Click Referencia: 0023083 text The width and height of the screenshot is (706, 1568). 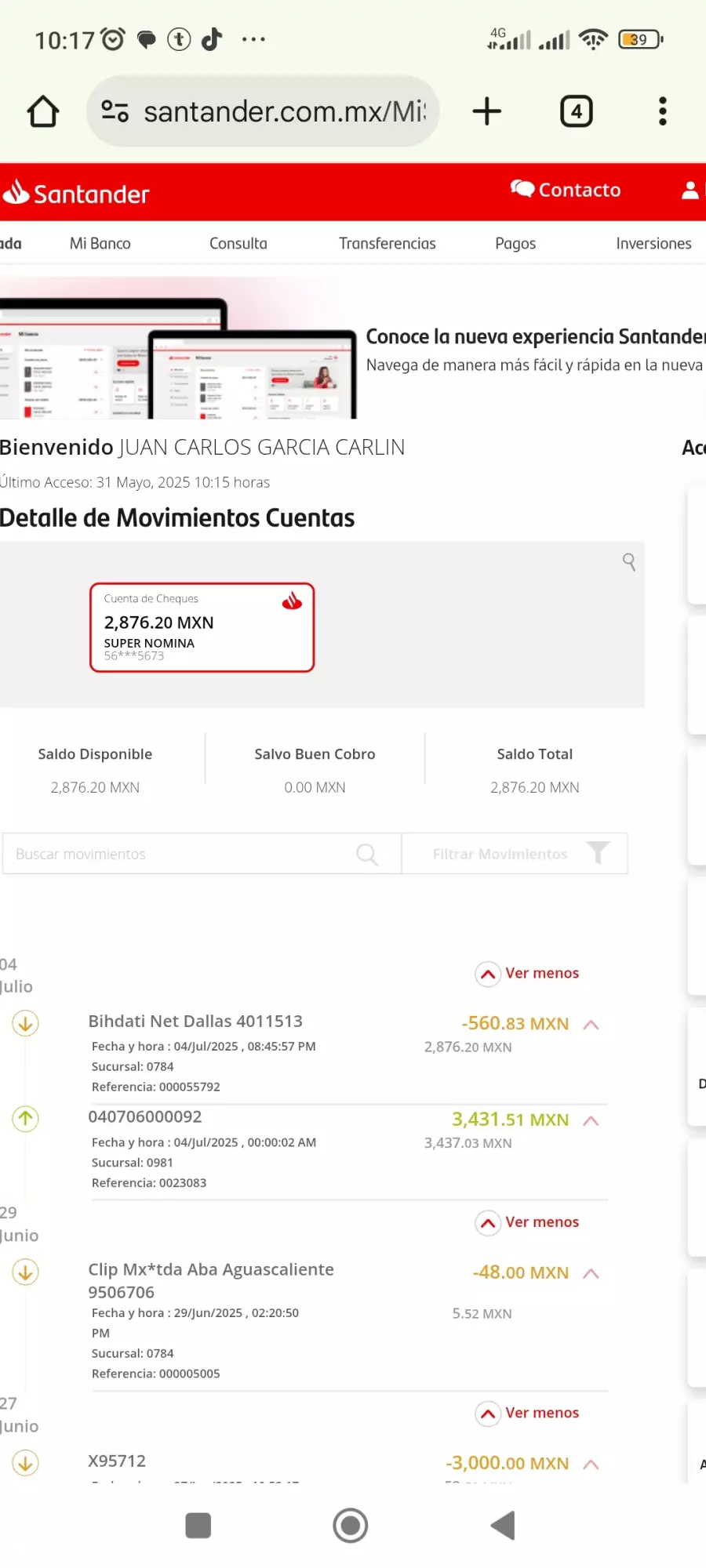point(149,1183)
